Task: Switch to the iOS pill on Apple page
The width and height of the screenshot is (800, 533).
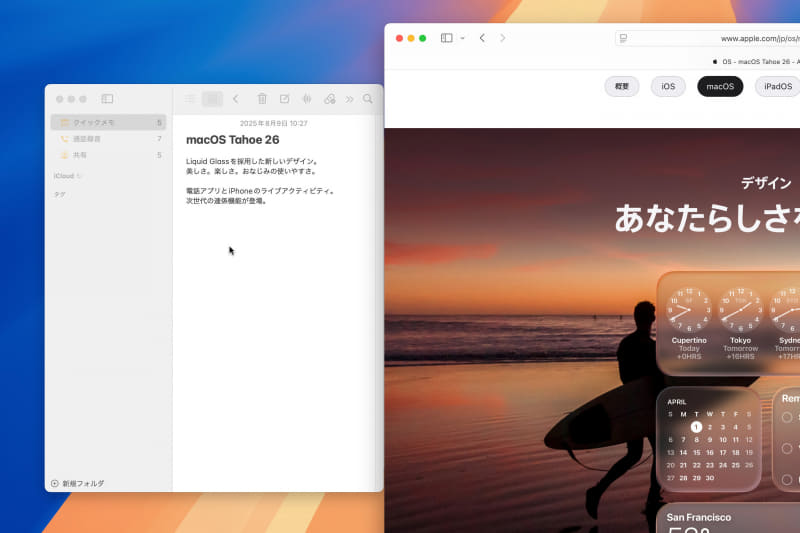Action: [668, 86]
